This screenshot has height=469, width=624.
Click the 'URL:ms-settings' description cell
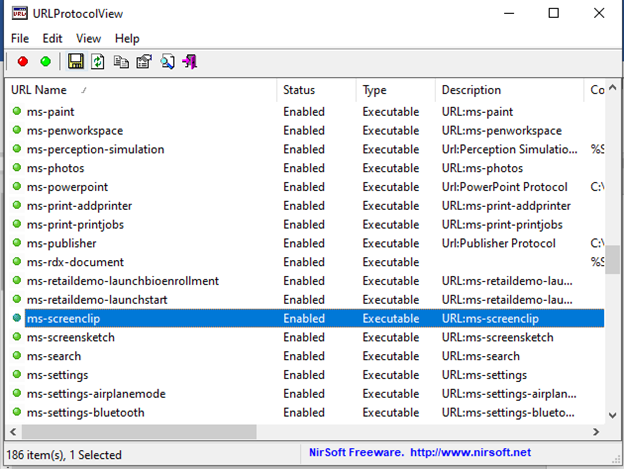484,375
